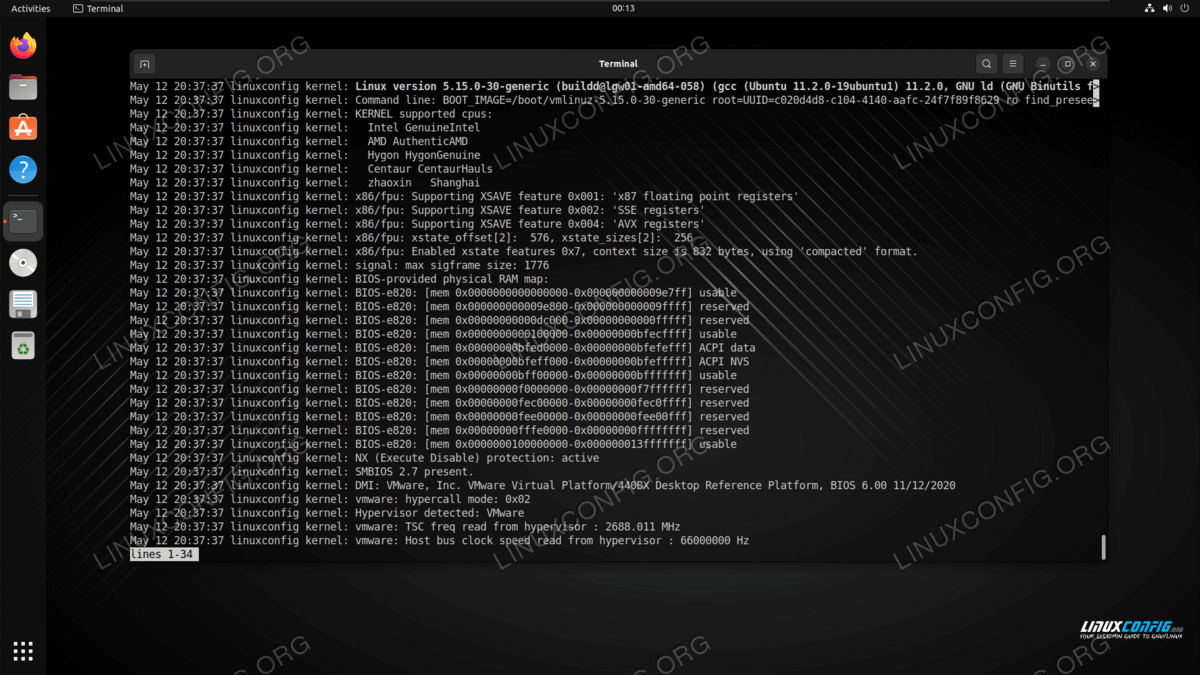Click the BIOS-e820 line with '0x00000000fec00000'
Viewport: 1200px width, 675px height.
coord(439,403)
